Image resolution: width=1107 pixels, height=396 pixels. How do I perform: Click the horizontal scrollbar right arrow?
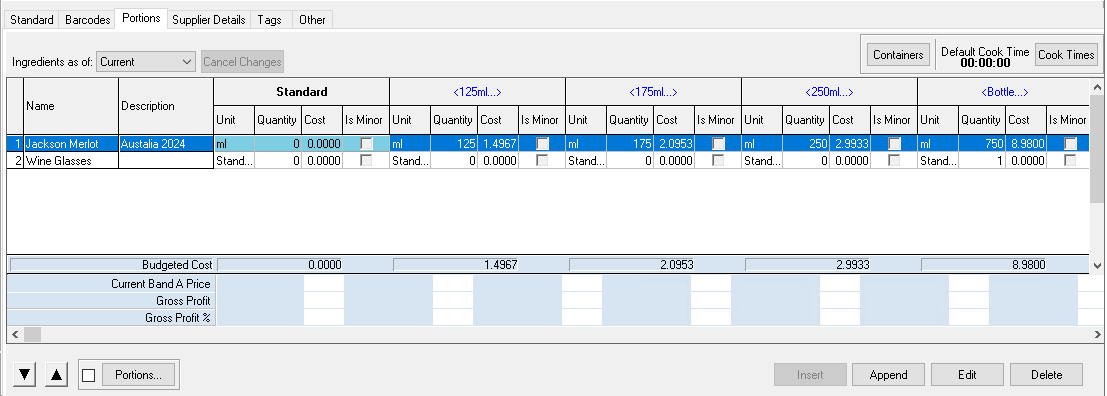tap(1096, 333)
